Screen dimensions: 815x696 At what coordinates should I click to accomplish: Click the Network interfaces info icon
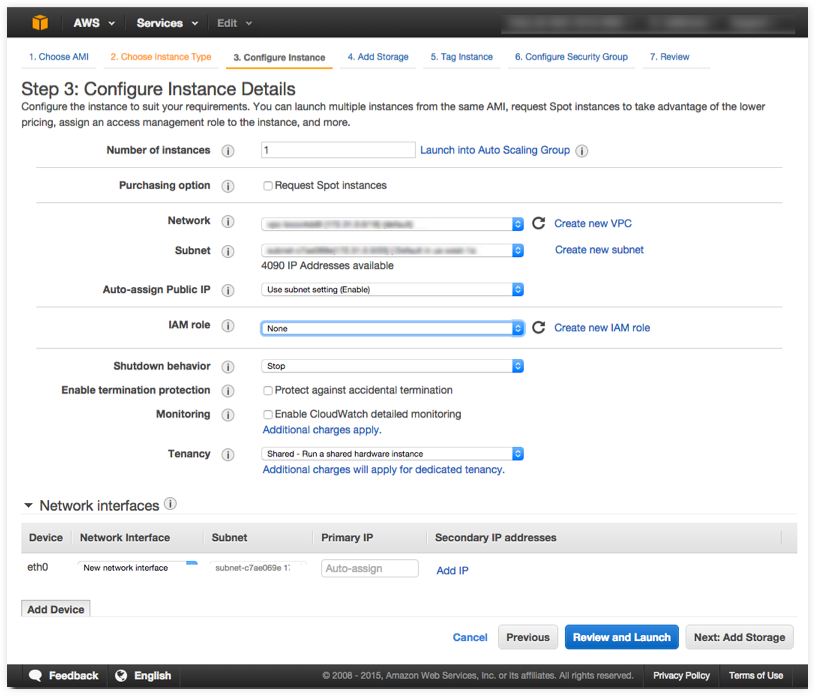[x=170, y=505]
